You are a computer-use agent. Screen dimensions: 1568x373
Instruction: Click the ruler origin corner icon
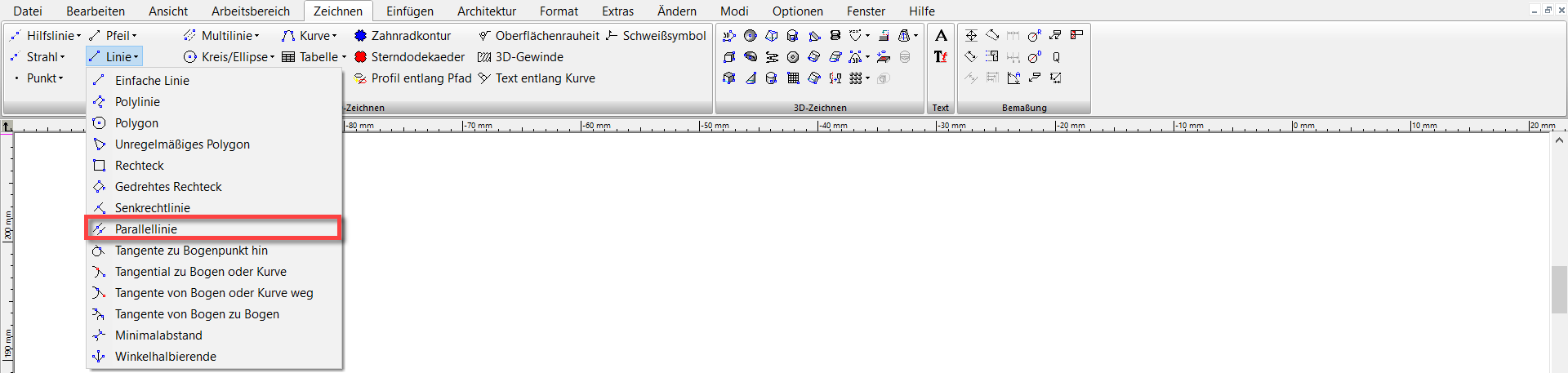[7, 126]
